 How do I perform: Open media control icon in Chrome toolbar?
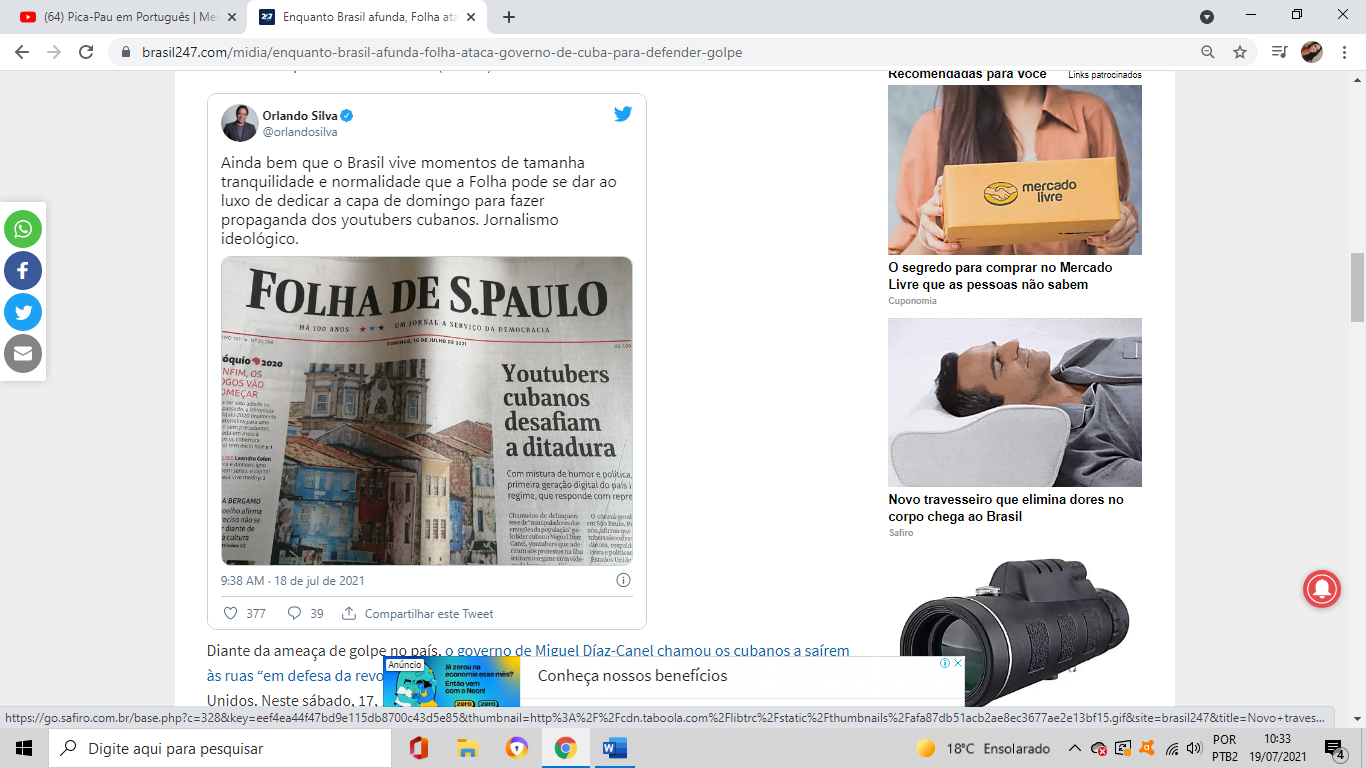1279,52
